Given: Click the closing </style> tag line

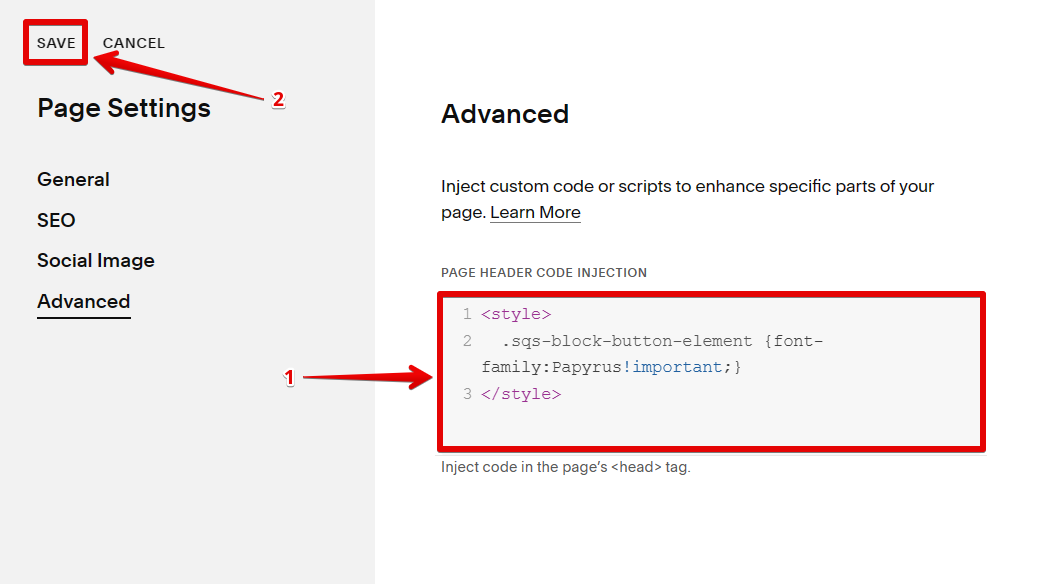Looking at the screenshot, I should [521, 394].
